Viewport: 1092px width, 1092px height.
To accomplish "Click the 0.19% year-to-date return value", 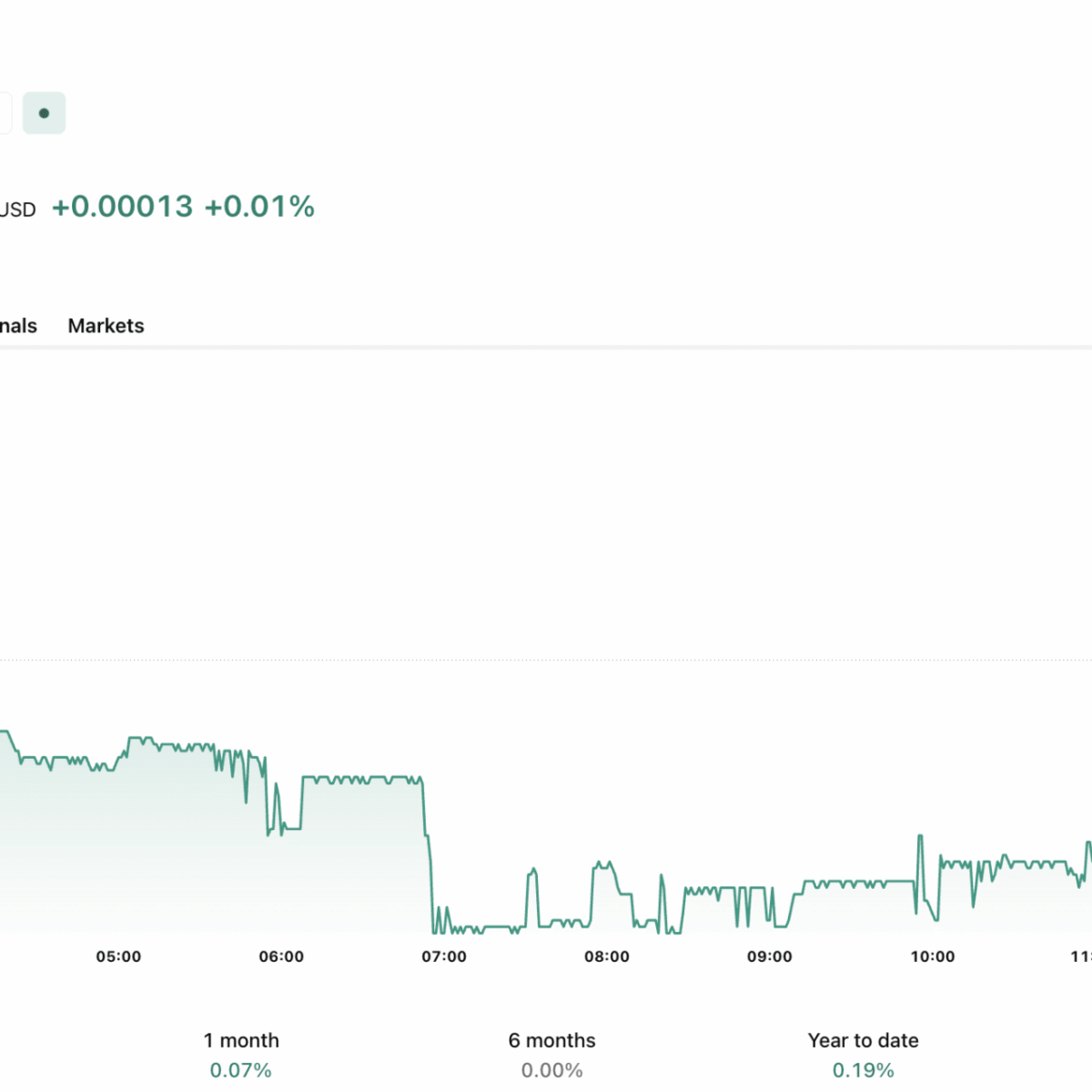I will (863, 1070).
